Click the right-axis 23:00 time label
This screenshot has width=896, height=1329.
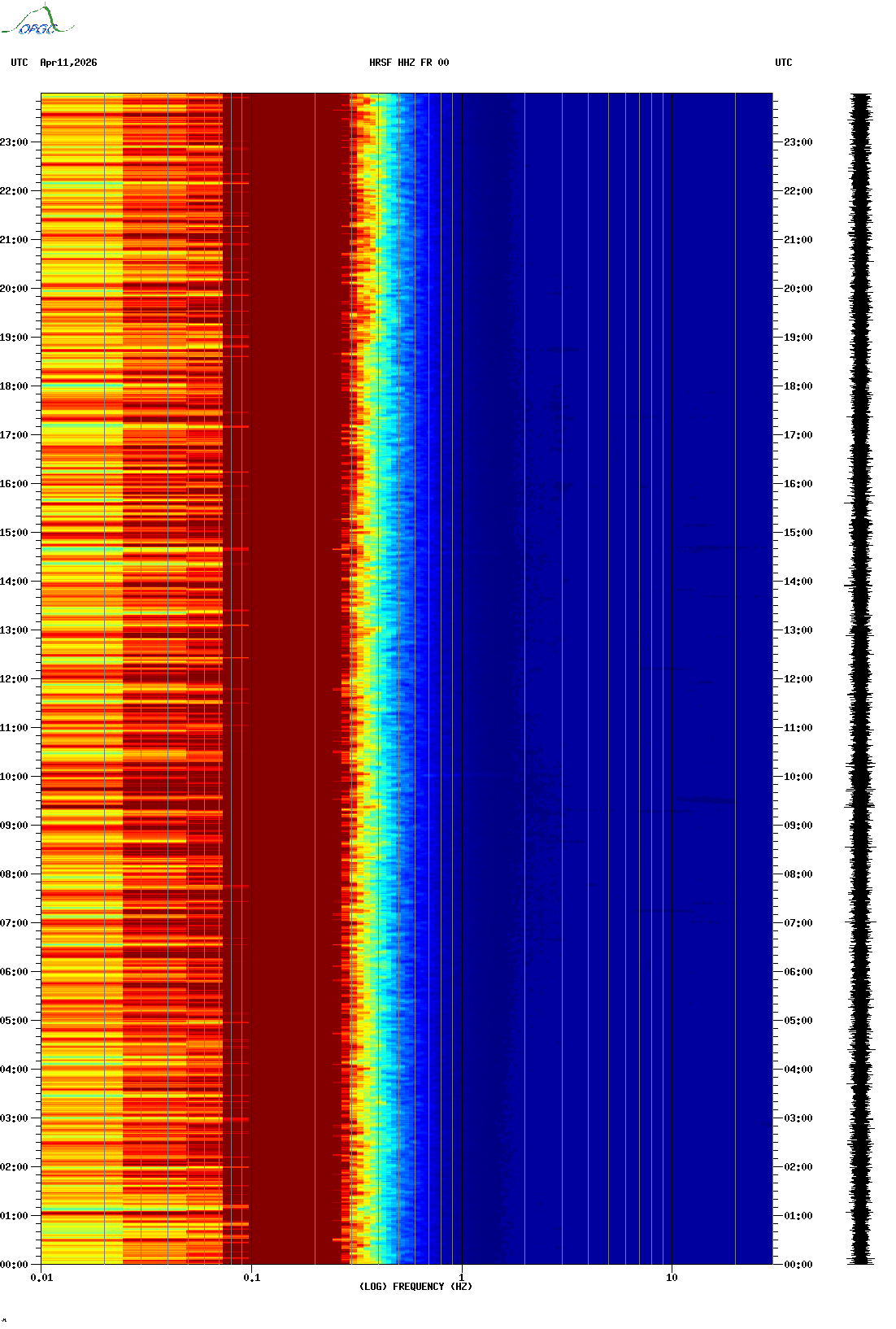798,142
